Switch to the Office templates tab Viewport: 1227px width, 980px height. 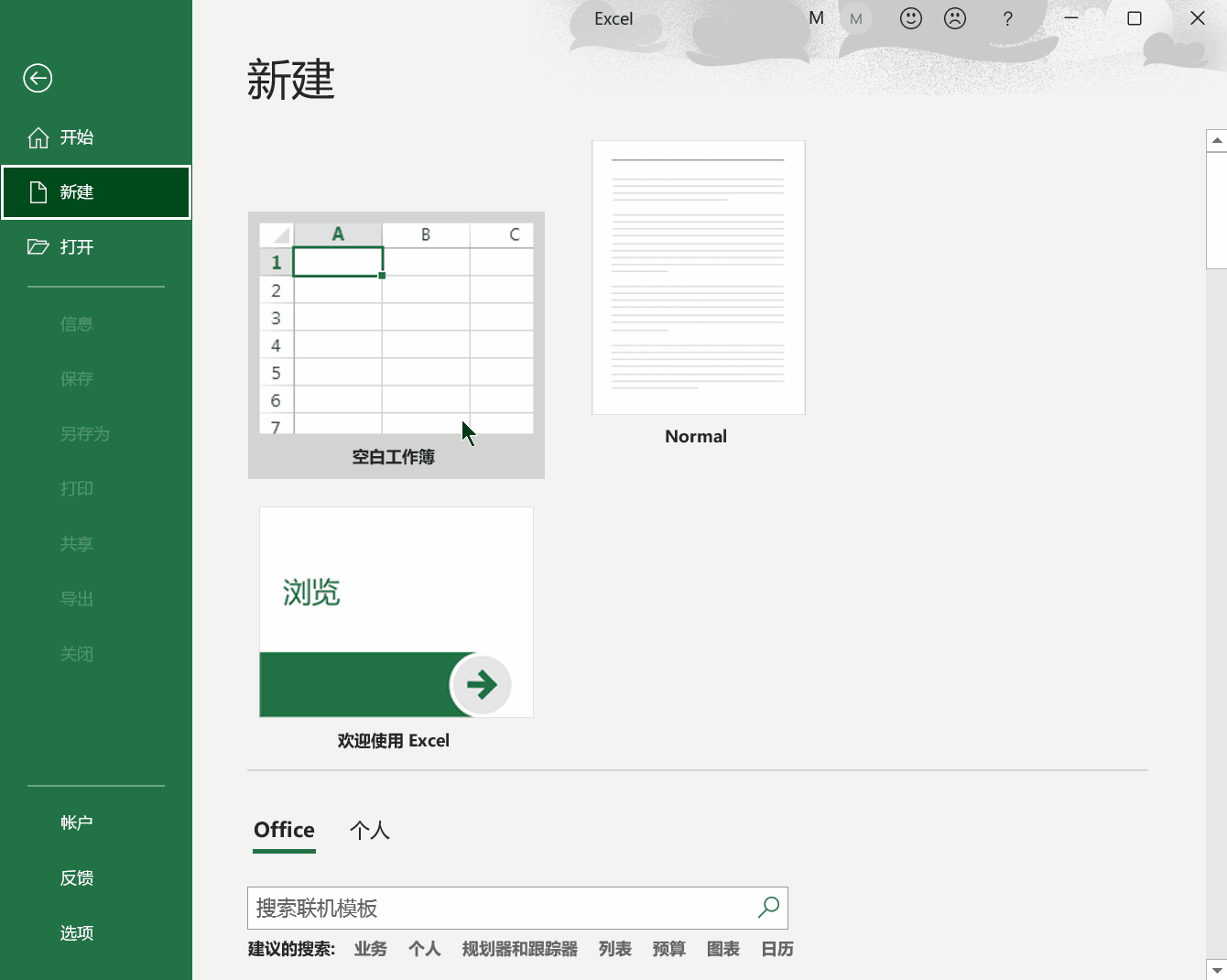pyautogui.click(x=284, y=830)
